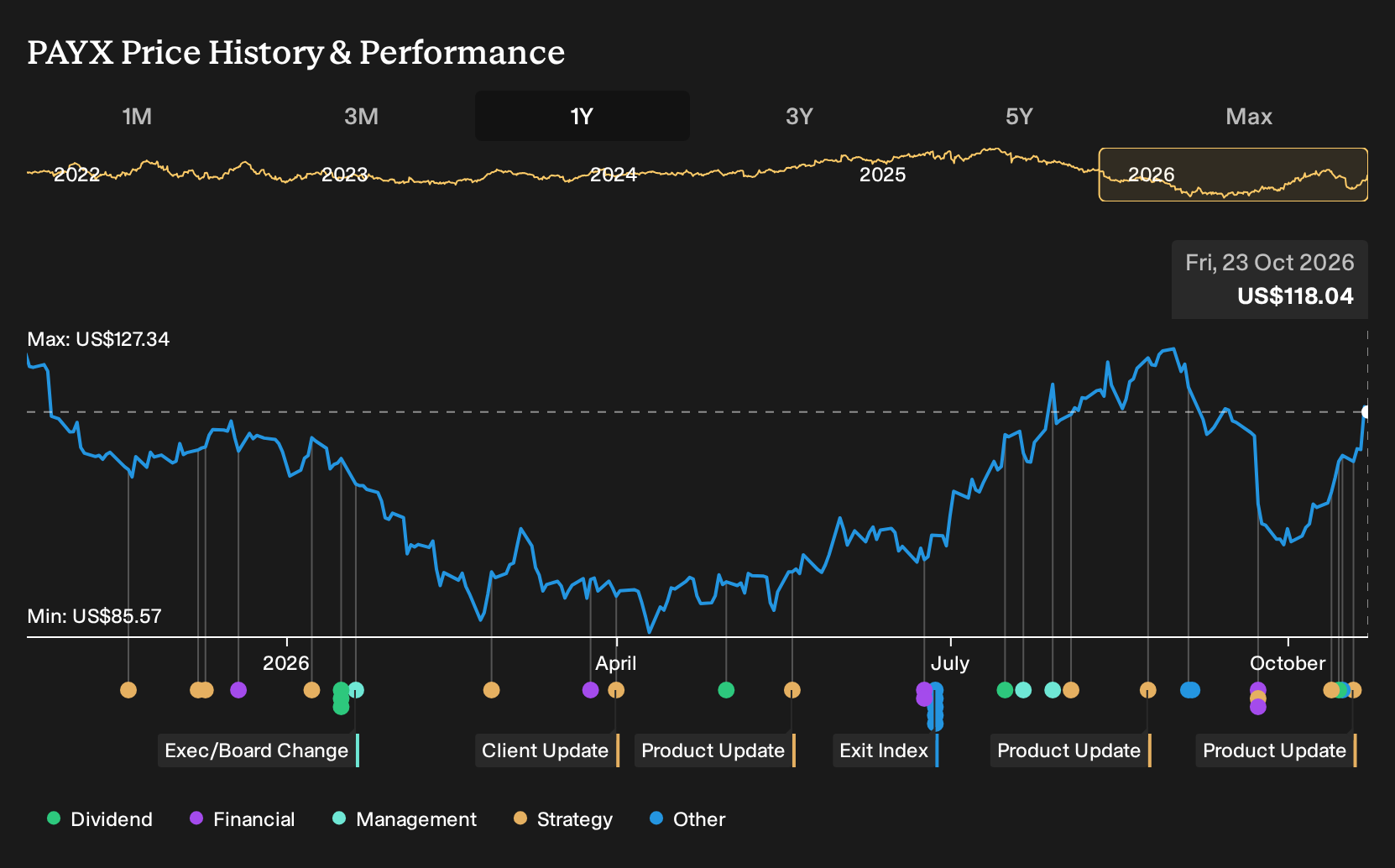The height and width of the screenshot is (868, 1395).
Task: Toggle the Strategy legend filter
Action: [x=563, y=819]
